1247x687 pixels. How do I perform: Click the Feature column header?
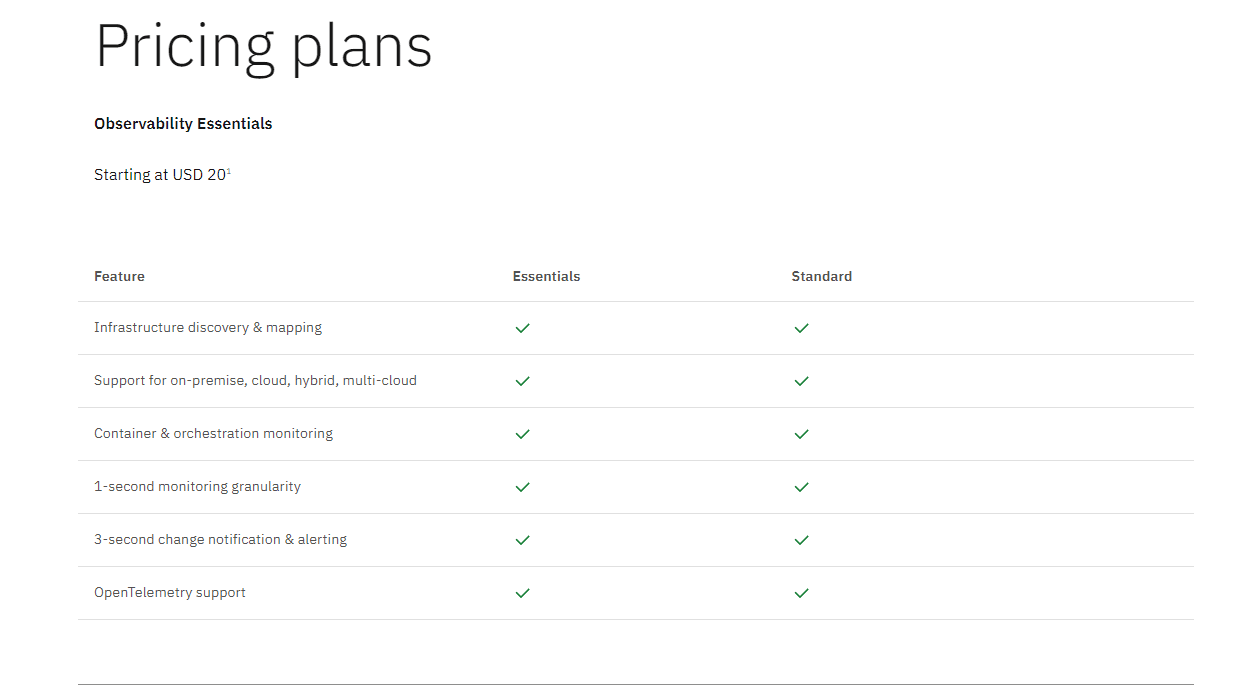(119, 276)
